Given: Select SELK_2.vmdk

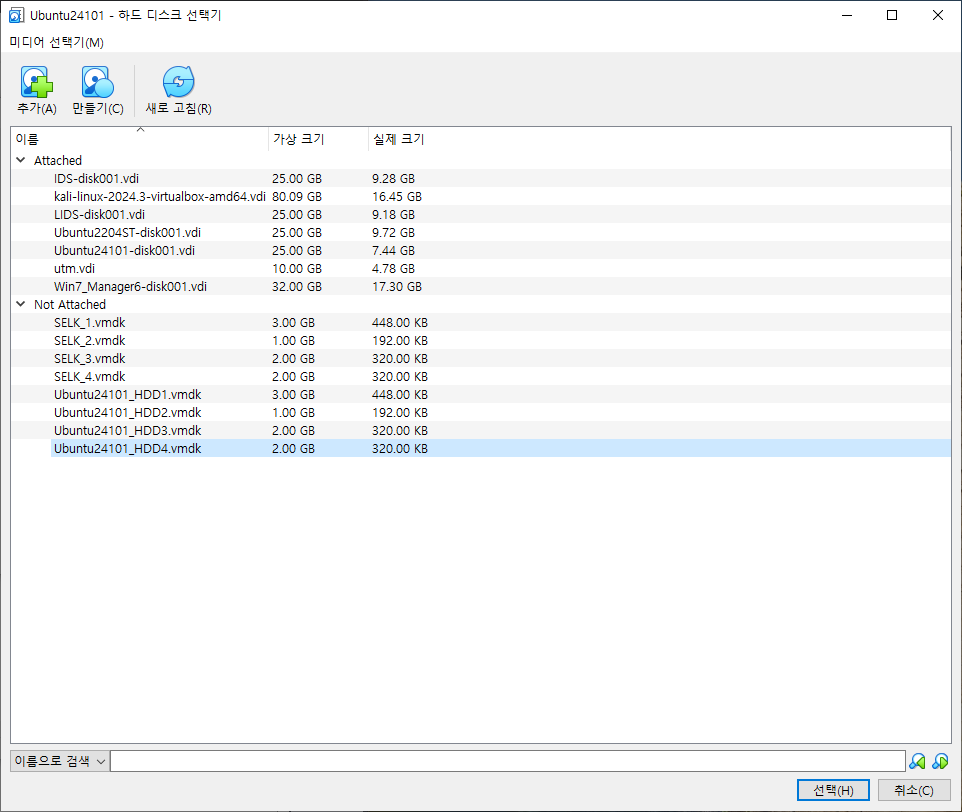Looking at the screenshot, I should click(90, 340).
